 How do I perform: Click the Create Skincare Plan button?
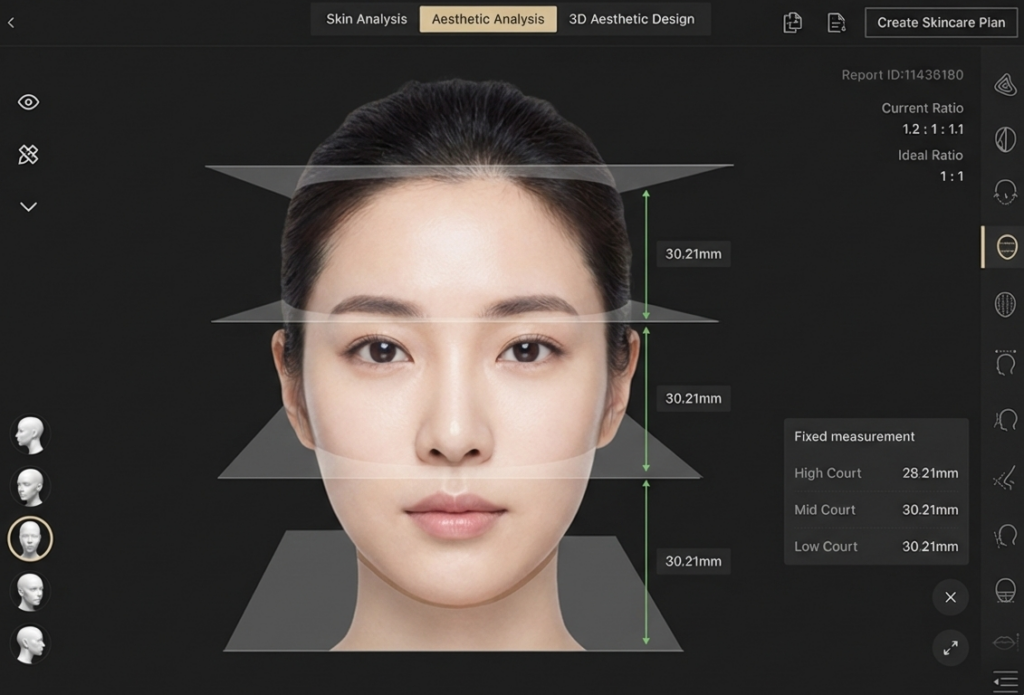(941, 22)
